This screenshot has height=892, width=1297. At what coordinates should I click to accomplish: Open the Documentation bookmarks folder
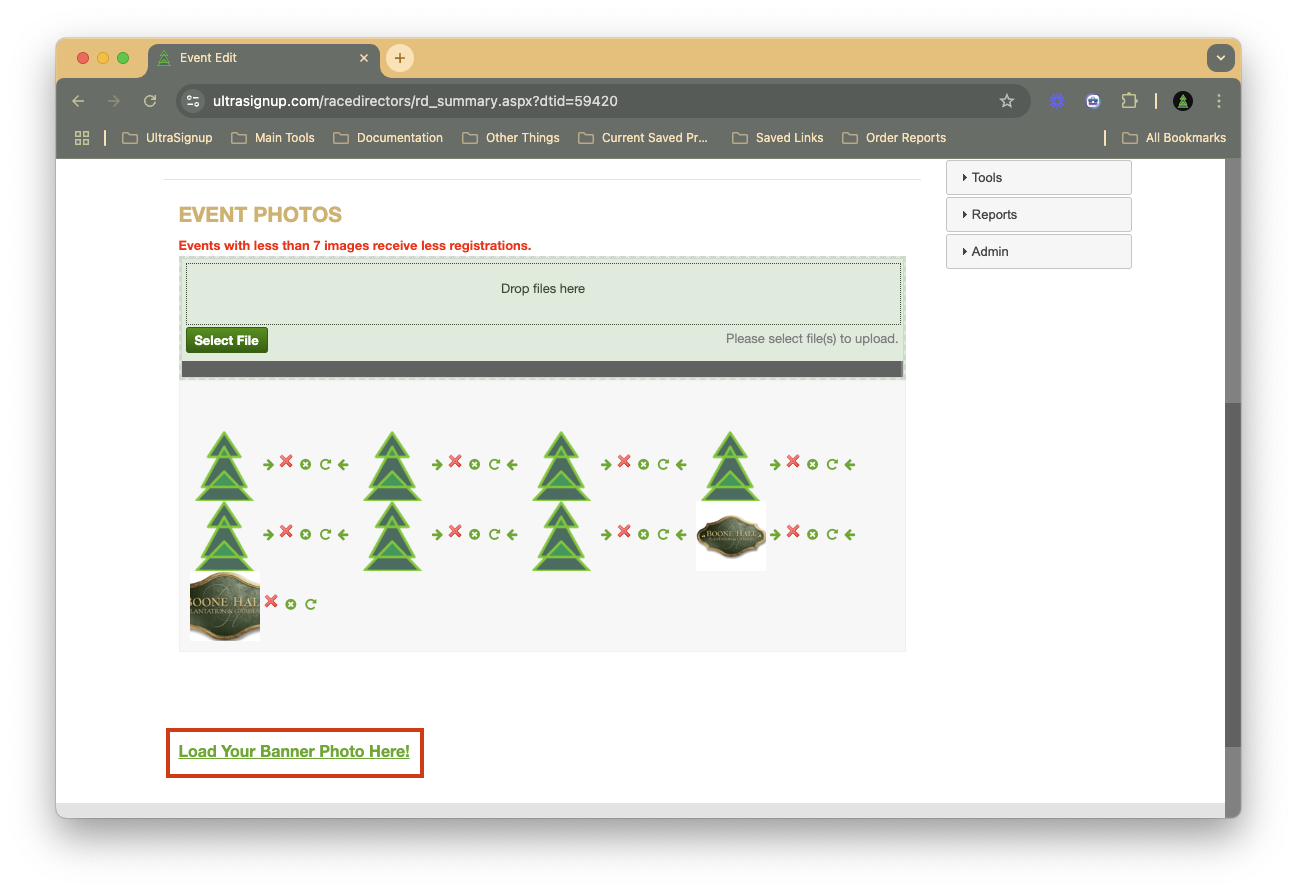click(x=388, y=138)
